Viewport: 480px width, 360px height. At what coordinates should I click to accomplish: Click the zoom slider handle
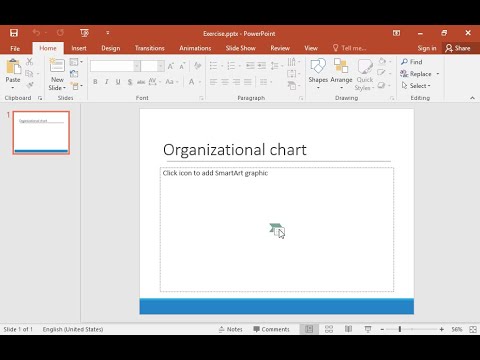400,329
